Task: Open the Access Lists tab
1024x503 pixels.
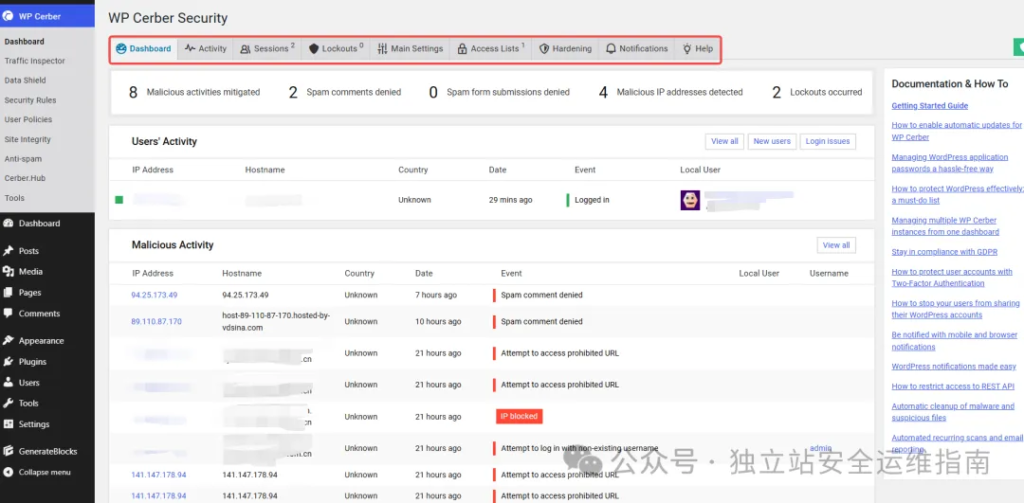Action: tap(491, 49)
